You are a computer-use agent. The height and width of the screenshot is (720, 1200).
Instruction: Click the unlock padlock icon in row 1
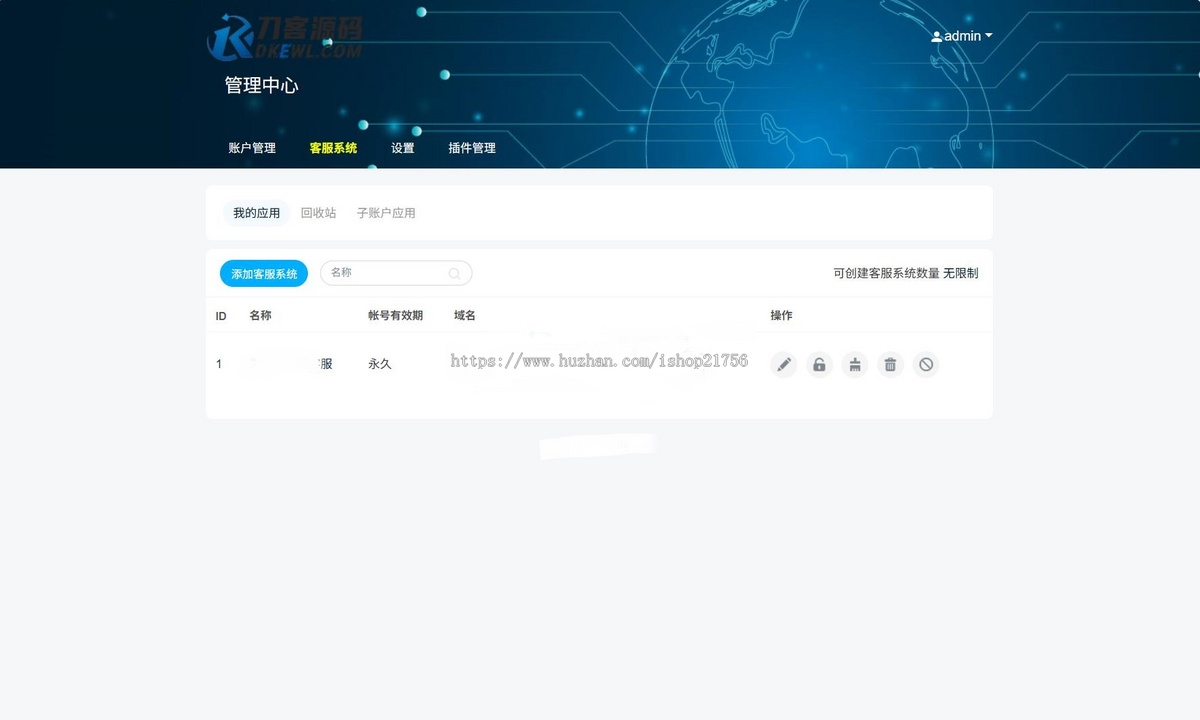819,365
